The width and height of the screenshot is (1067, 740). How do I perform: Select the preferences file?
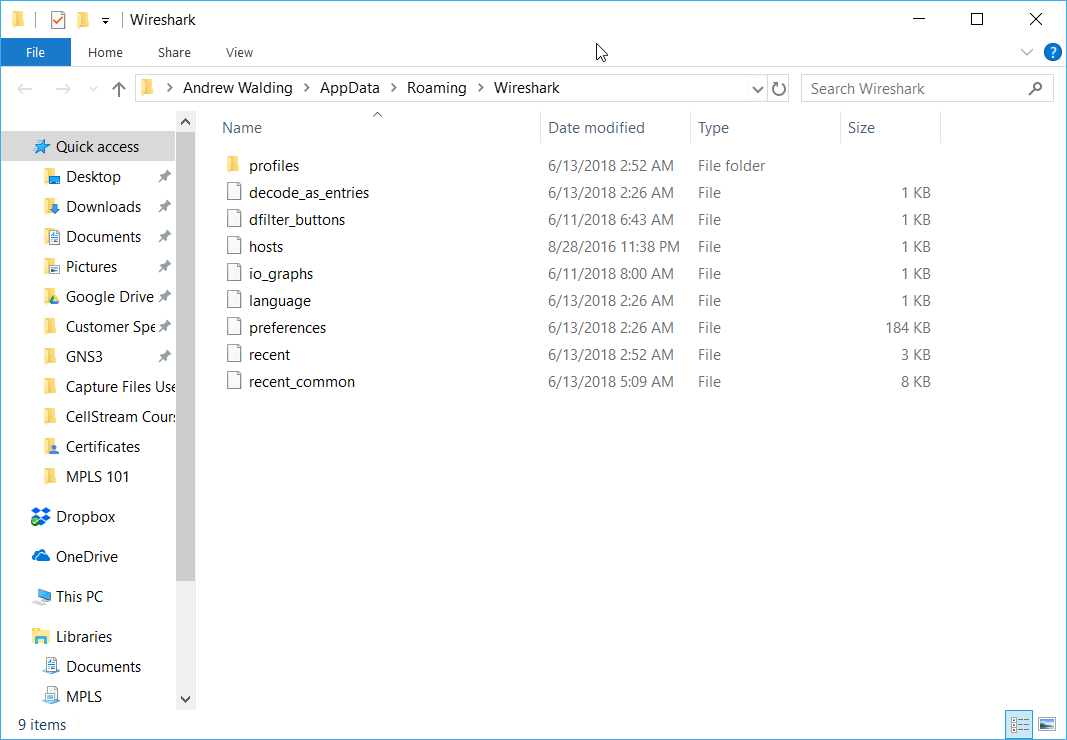(287, 328)
